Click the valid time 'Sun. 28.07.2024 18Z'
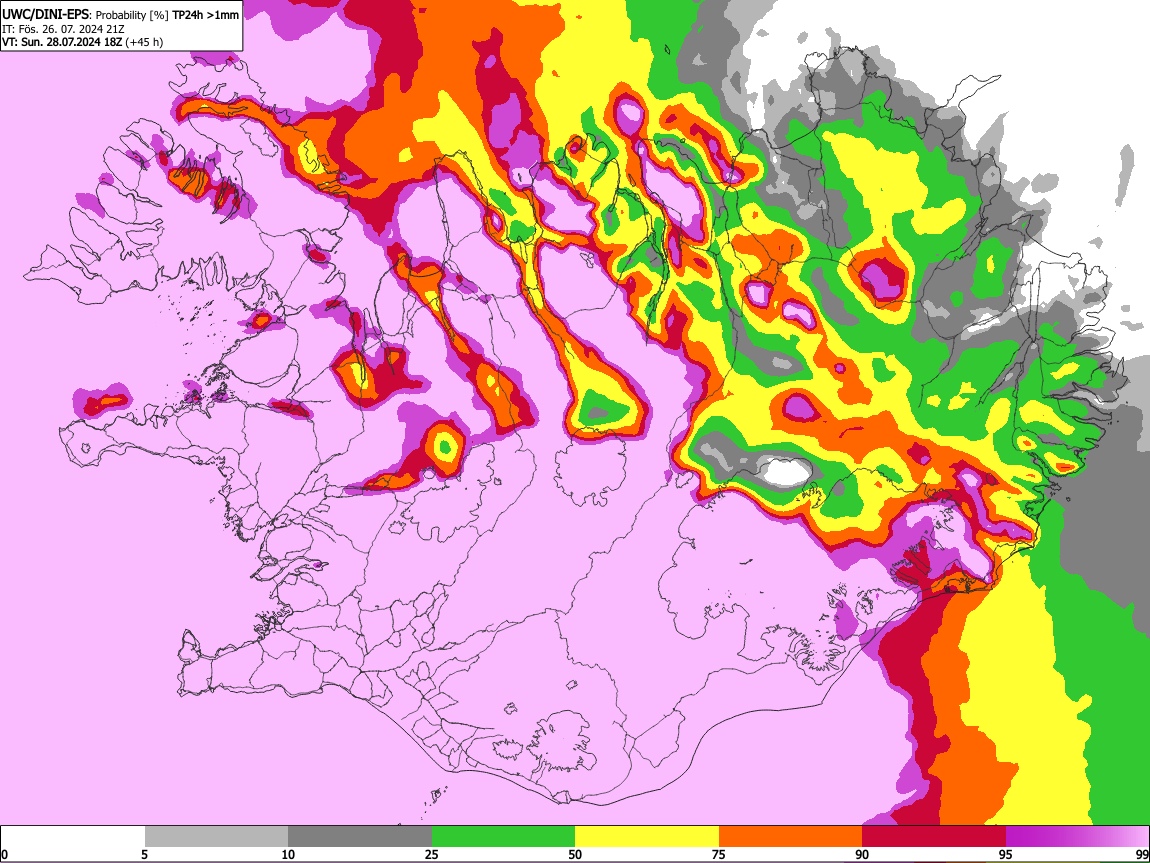Image resolution: width=1150 pixels, height=863 pixels. (x=71, y=42)
